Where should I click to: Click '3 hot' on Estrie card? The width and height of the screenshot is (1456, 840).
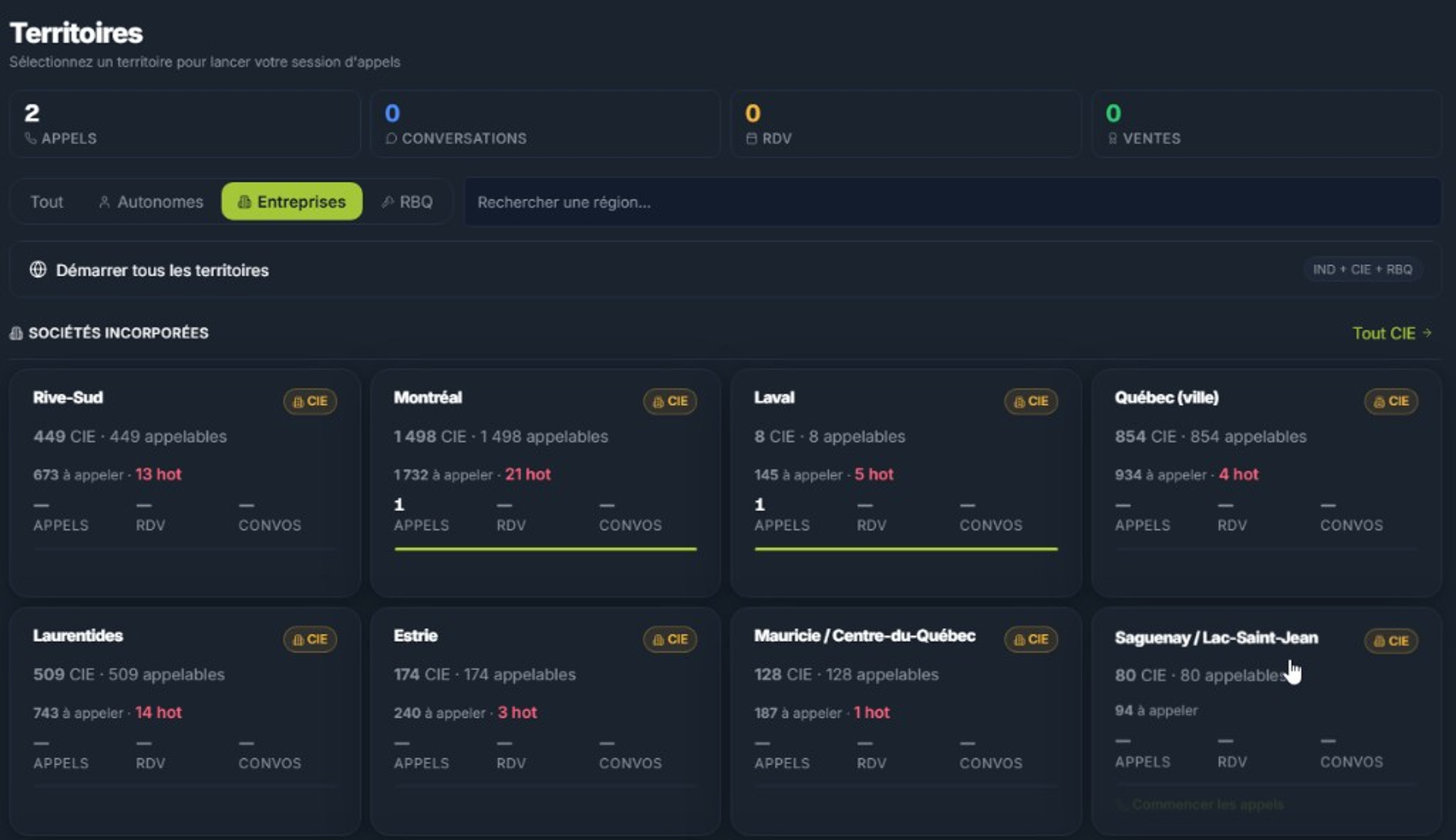[517, 713]
